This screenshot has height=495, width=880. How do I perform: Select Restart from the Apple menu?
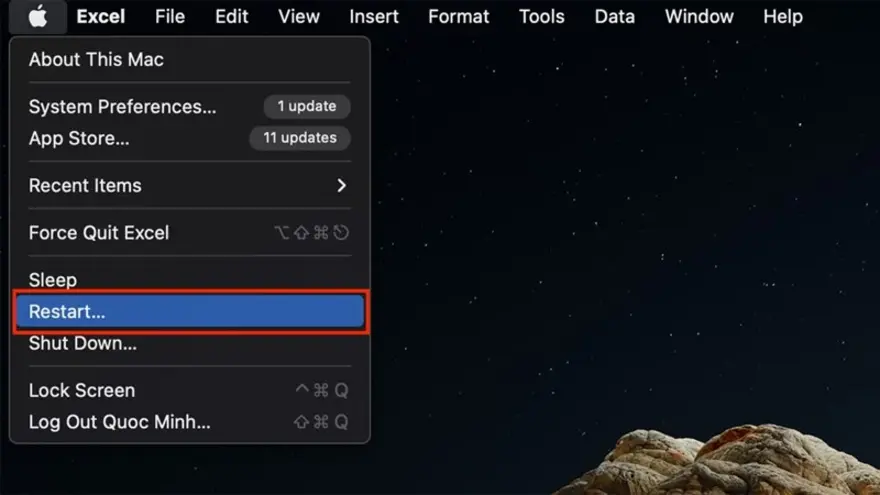(x=190, y=311)
